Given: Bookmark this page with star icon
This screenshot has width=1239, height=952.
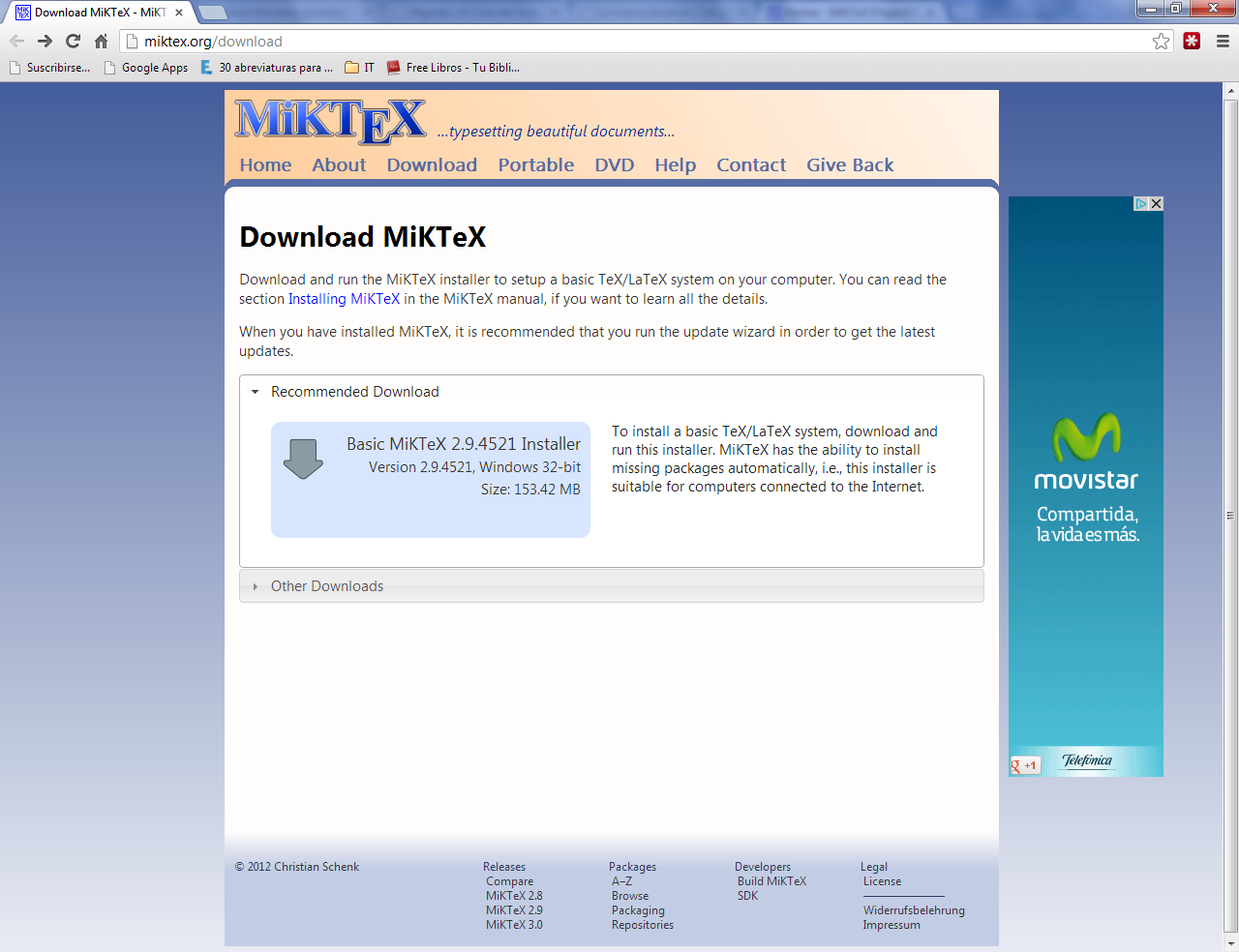Looking at the screenshot, I should click(1161, 41).
